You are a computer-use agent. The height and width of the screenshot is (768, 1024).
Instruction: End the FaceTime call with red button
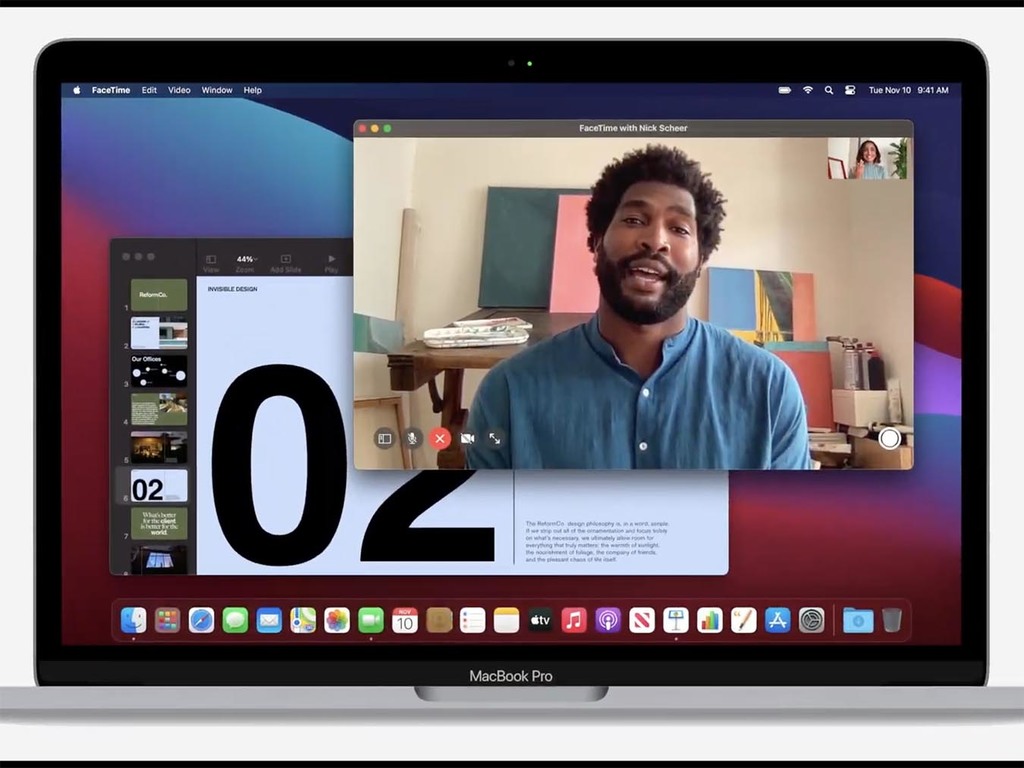pos(440,438)
